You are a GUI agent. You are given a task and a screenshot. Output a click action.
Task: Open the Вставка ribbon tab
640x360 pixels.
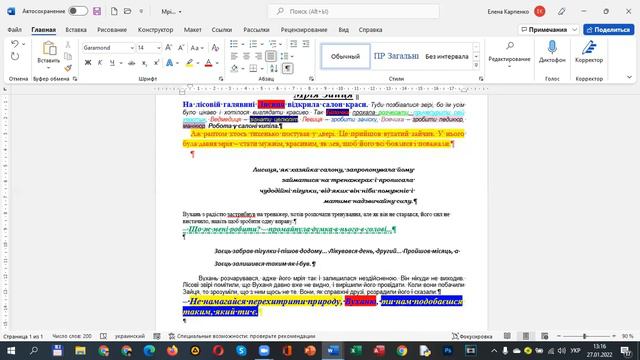tap(76, 30)
